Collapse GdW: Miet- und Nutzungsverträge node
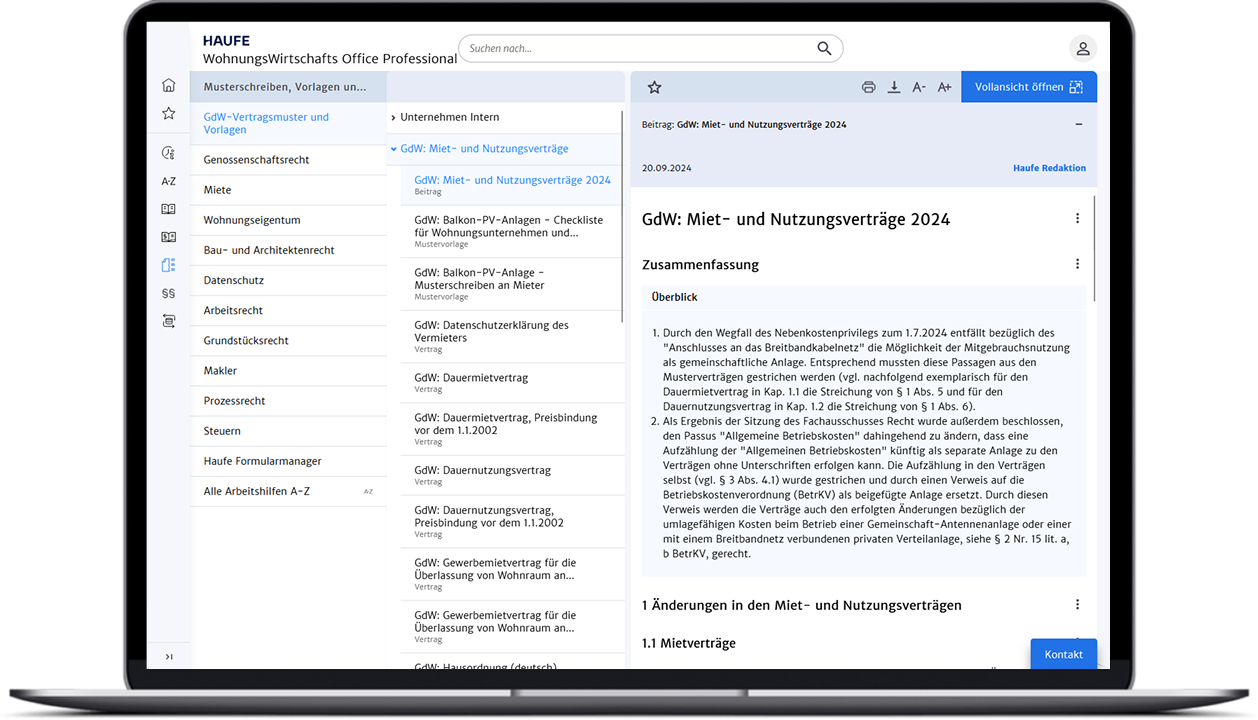The image size is (1258, 720). [393, 148]
